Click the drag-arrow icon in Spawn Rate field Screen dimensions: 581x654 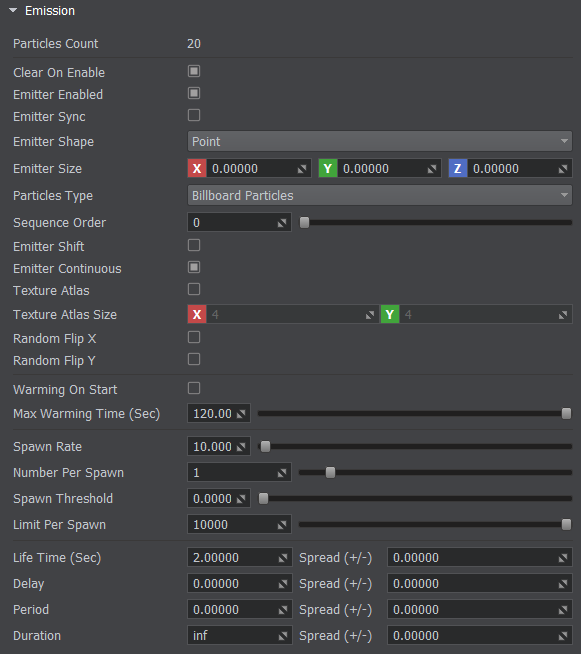pyautogui.click(x=241, y=447)
